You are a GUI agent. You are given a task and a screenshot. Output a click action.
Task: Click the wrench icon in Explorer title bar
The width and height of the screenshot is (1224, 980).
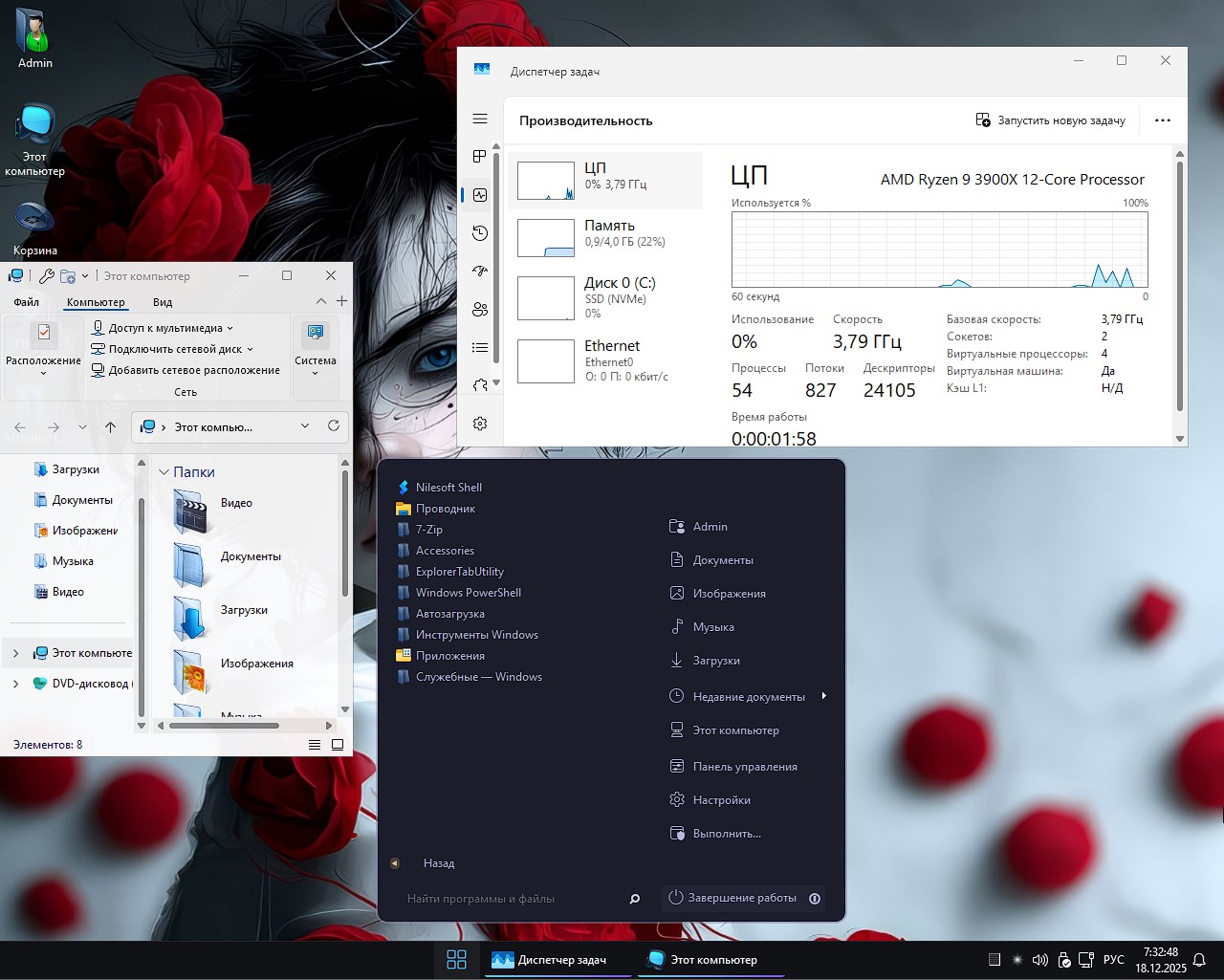pos(45,275)
